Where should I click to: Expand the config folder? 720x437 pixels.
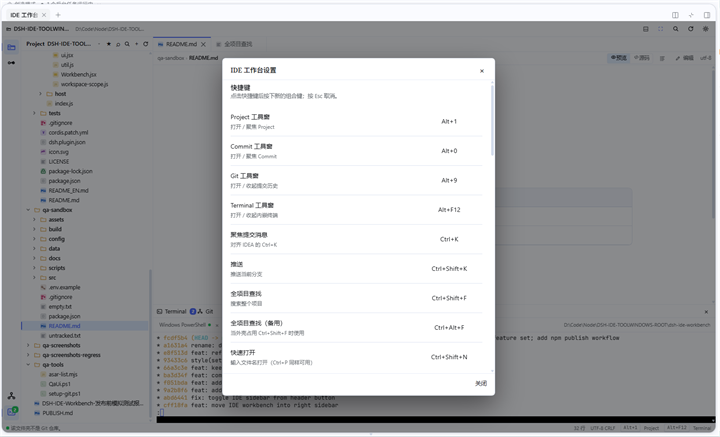(34, 239)
